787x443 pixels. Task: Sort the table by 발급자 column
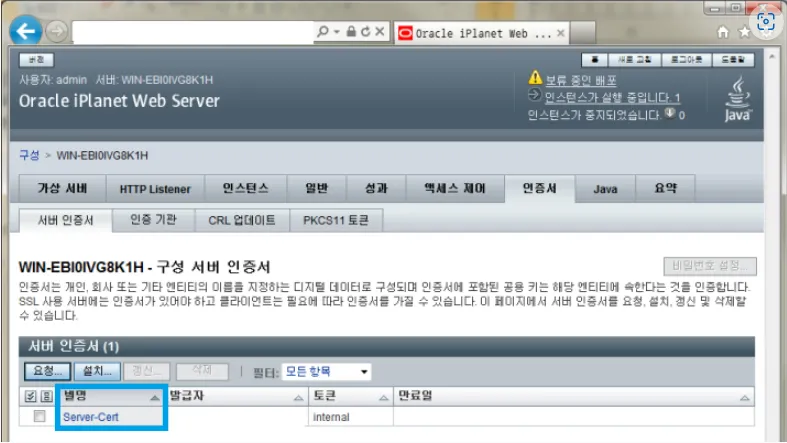[x=236, y=396]
